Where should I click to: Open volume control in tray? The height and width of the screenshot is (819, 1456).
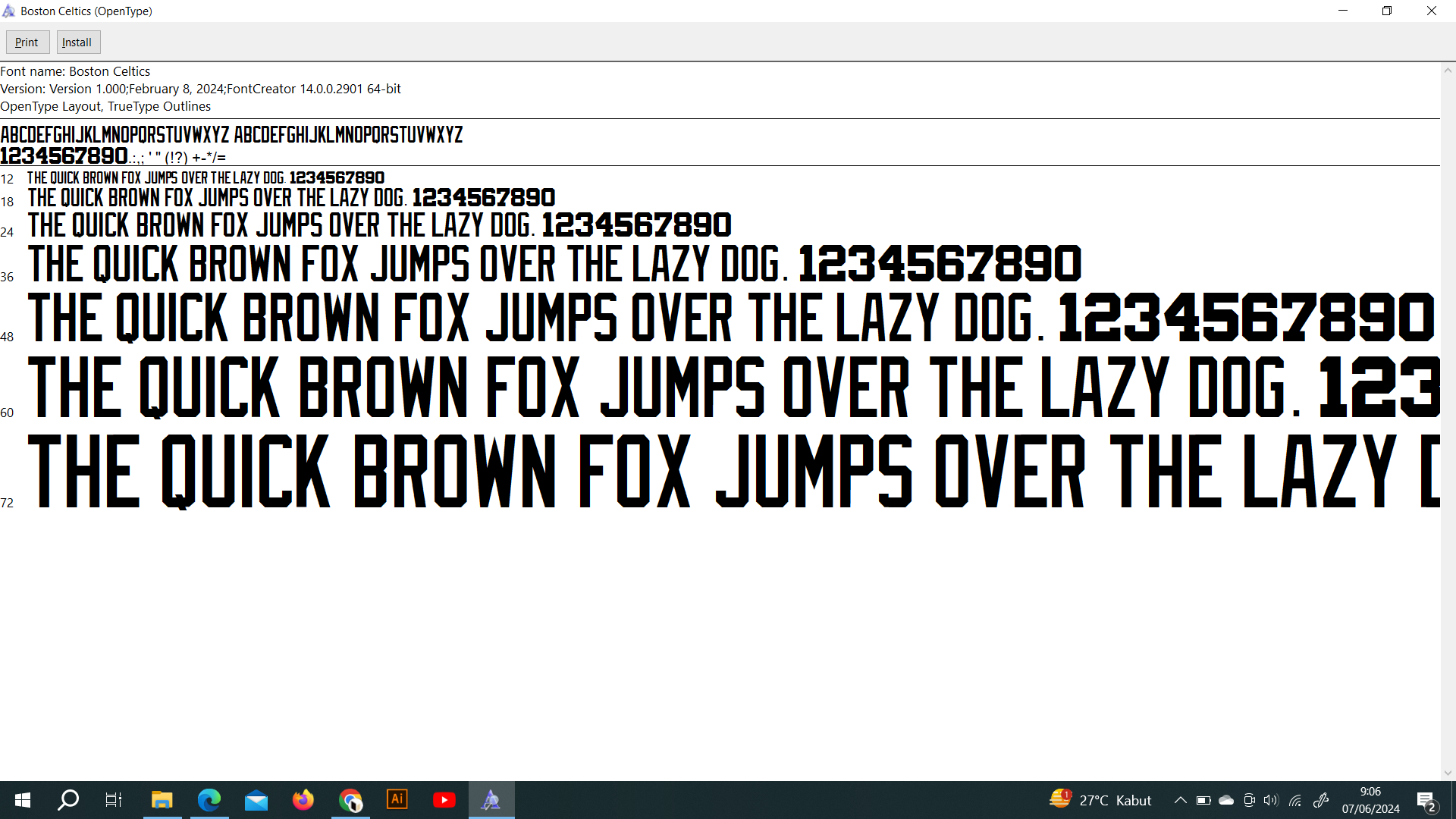(x=1272, y=800)
